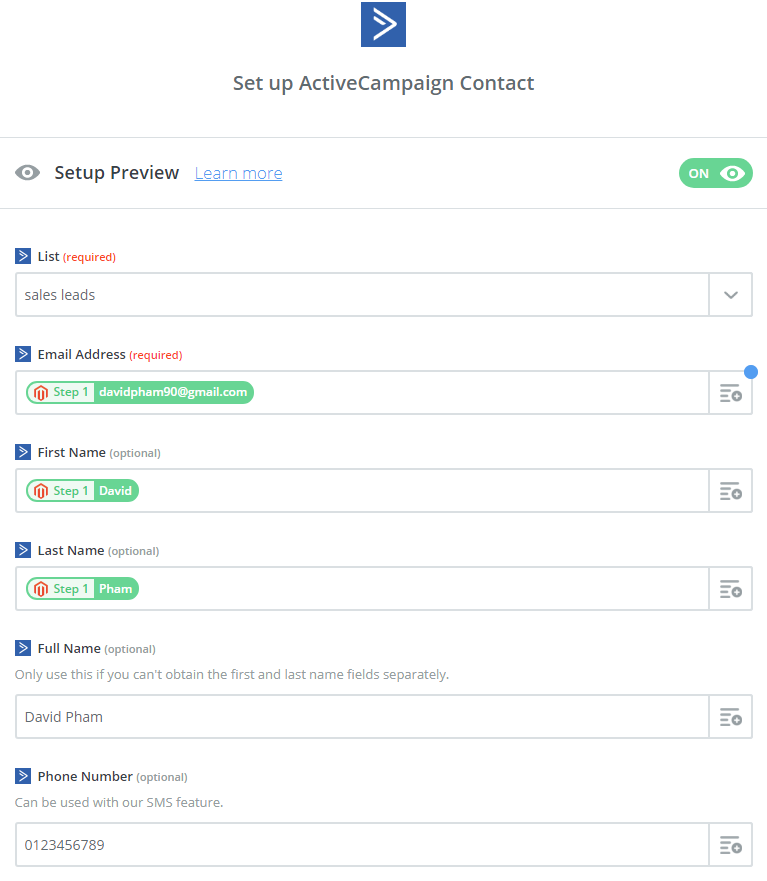The width and height of the screenshot is (767, 881).
Task: Click empty area of Email Address field
Action: click(x=480, y=393)
